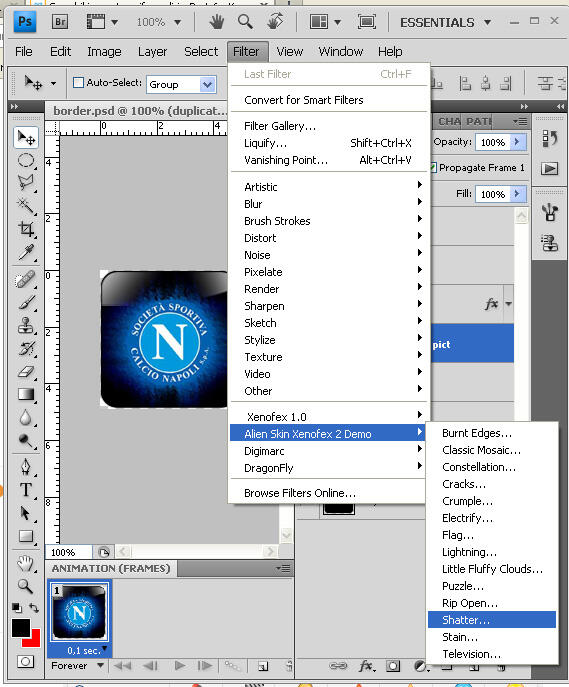Open the Opacity slider arrow
Image resolution: width=569 pixels, height=687 pixels.
(x=517, y=142)
